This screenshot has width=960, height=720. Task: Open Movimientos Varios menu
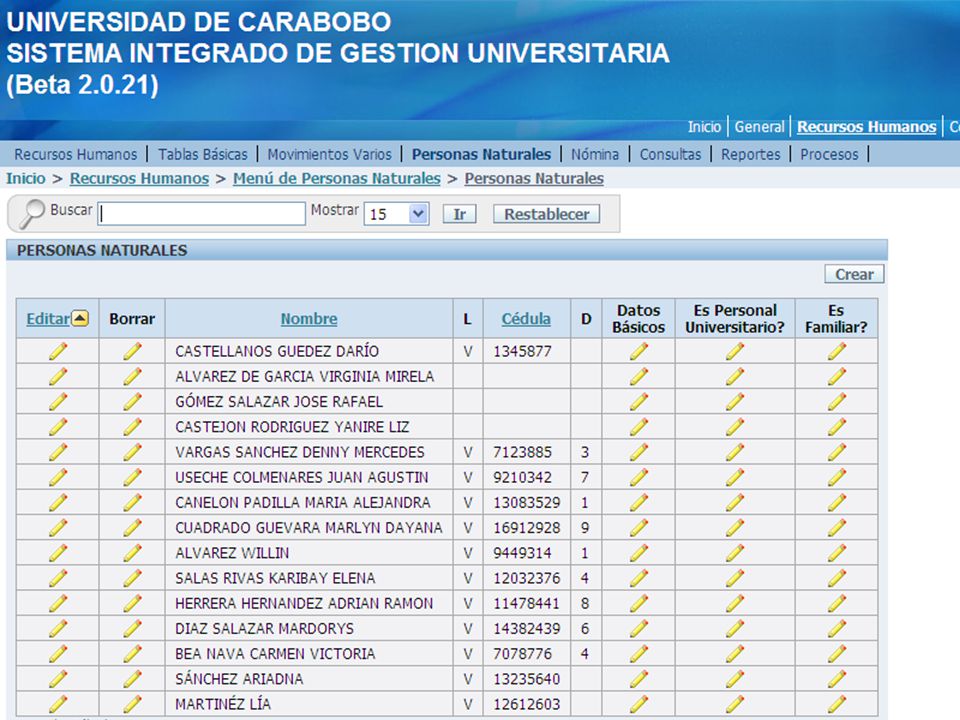329,154
